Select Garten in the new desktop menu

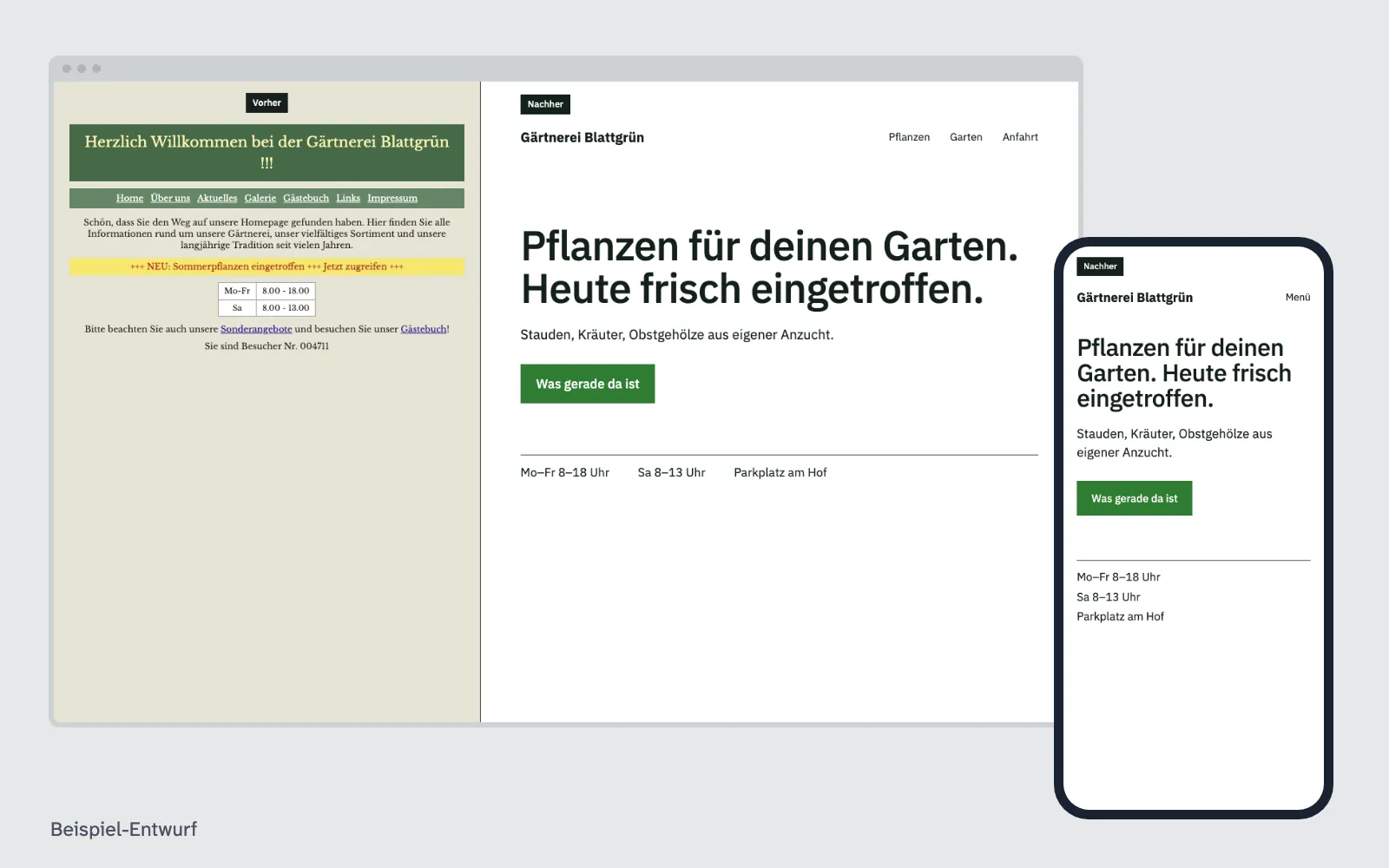(966, 137)
